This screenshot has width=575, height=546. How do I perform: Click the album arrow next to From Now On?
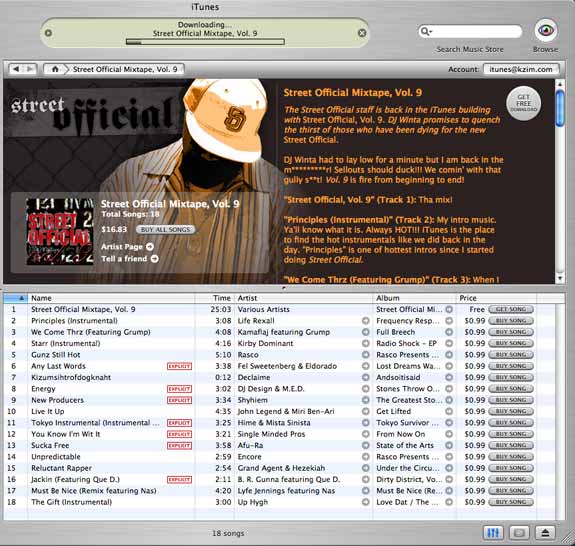(x=449, y=434)
